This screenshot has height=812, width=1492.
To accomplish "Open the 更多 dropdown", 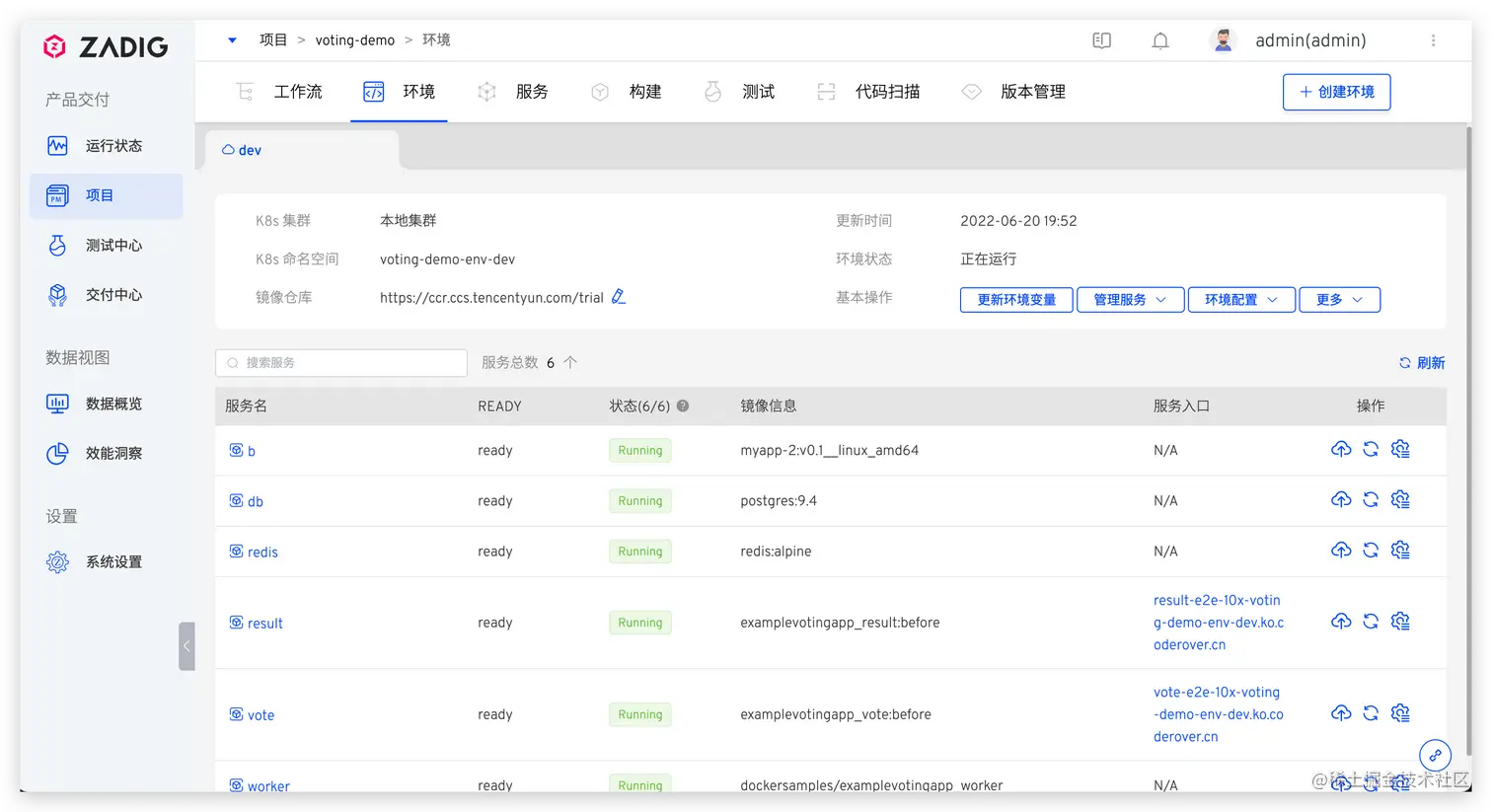I will (1339, 299).
